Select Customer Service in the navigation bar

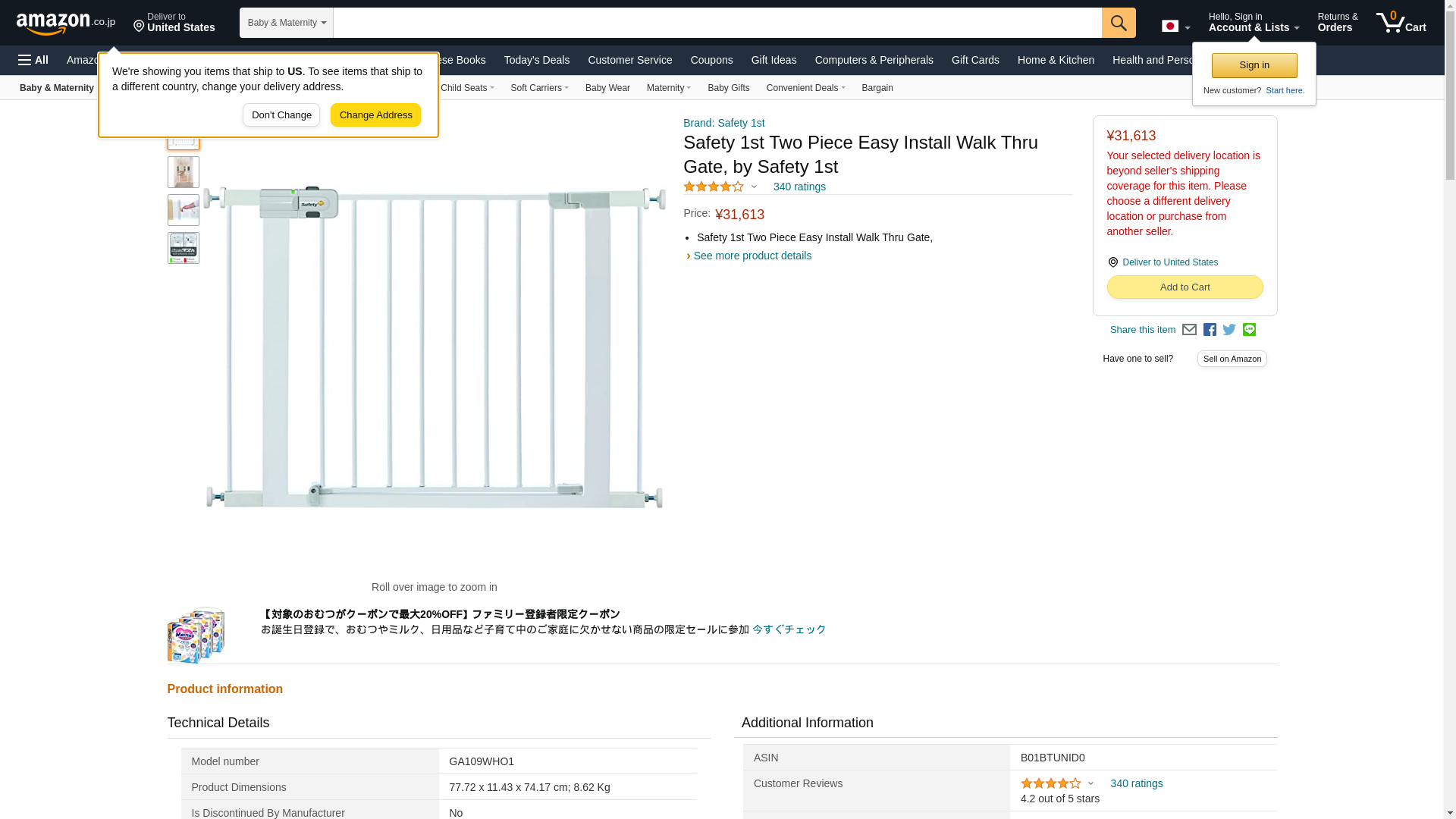click(629, 60)
